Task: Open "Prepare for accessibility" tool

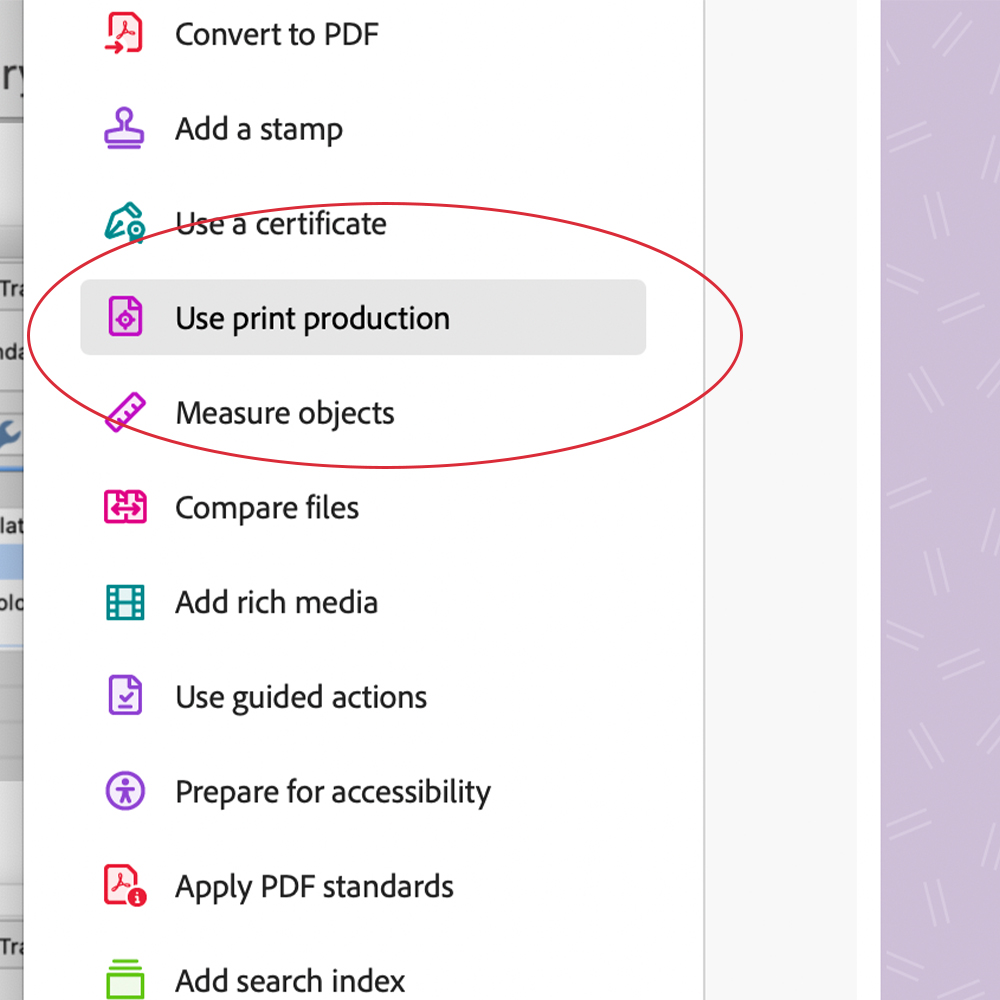Action: click(333, 792)
